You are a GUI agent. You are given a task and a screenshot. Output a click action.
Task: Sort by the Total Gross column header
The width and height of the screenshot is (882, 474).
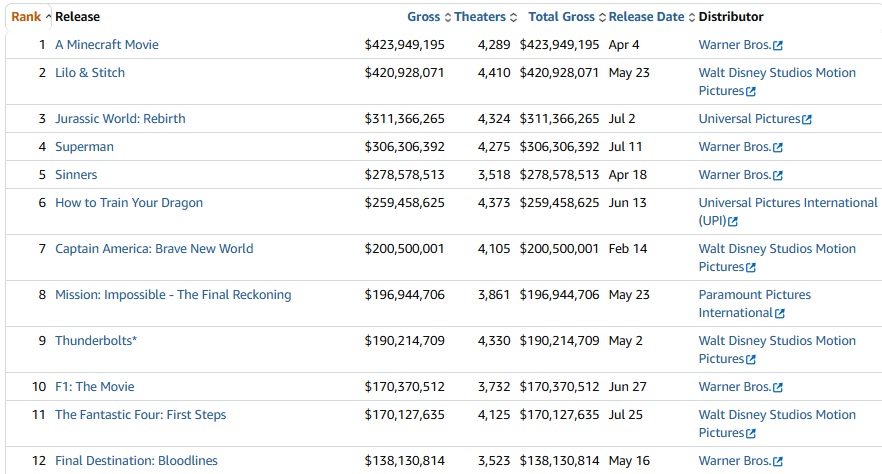click(566, 17)
